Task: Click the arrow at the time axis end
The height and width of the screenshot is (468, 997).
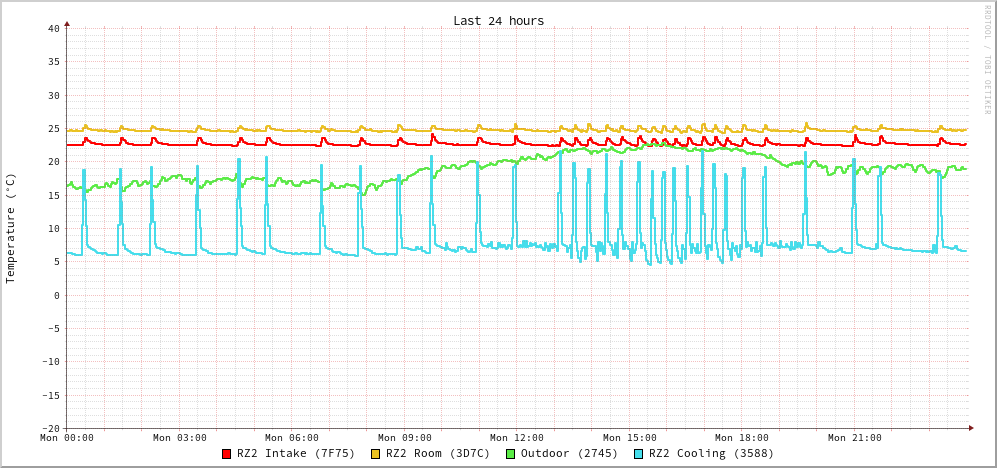Action: (x=970, y=428)
